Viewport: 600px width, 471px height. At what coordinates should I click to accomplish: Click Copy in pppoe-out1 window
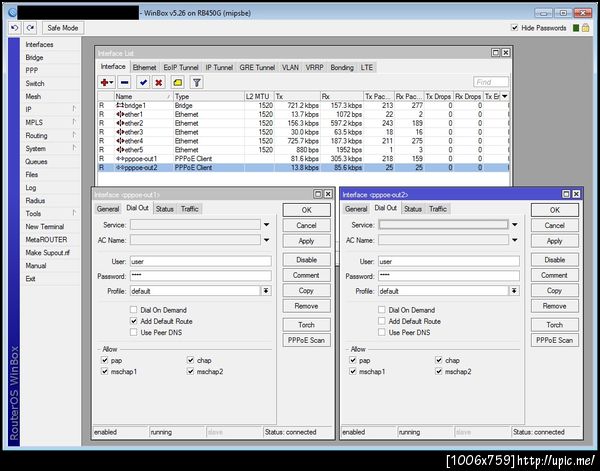(x=307, y=290)
